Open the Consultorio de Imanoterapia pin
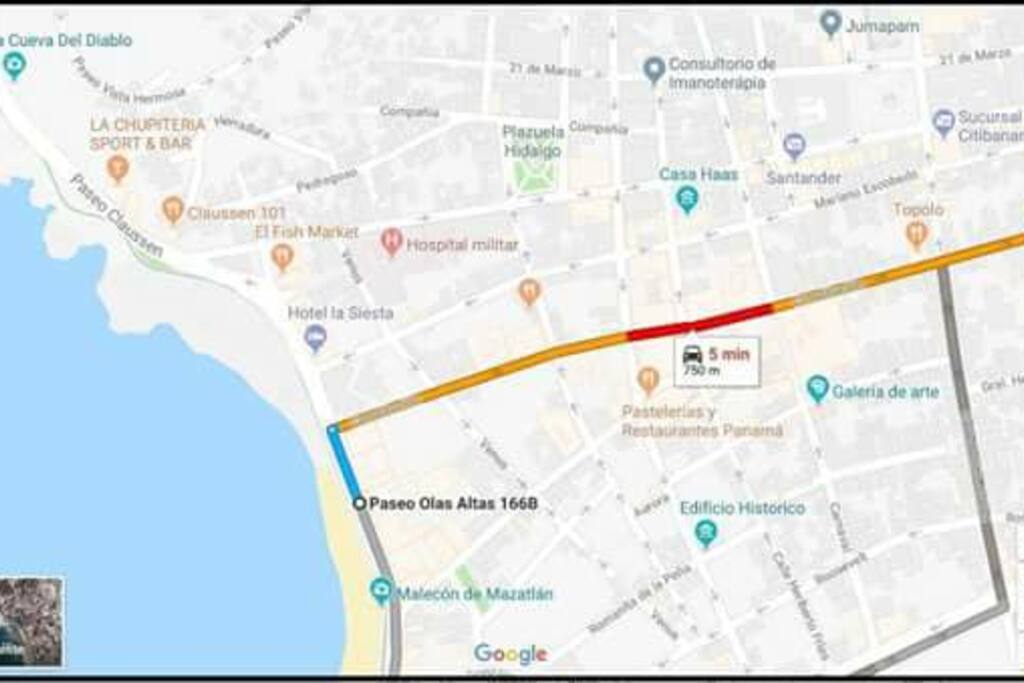 654,71
